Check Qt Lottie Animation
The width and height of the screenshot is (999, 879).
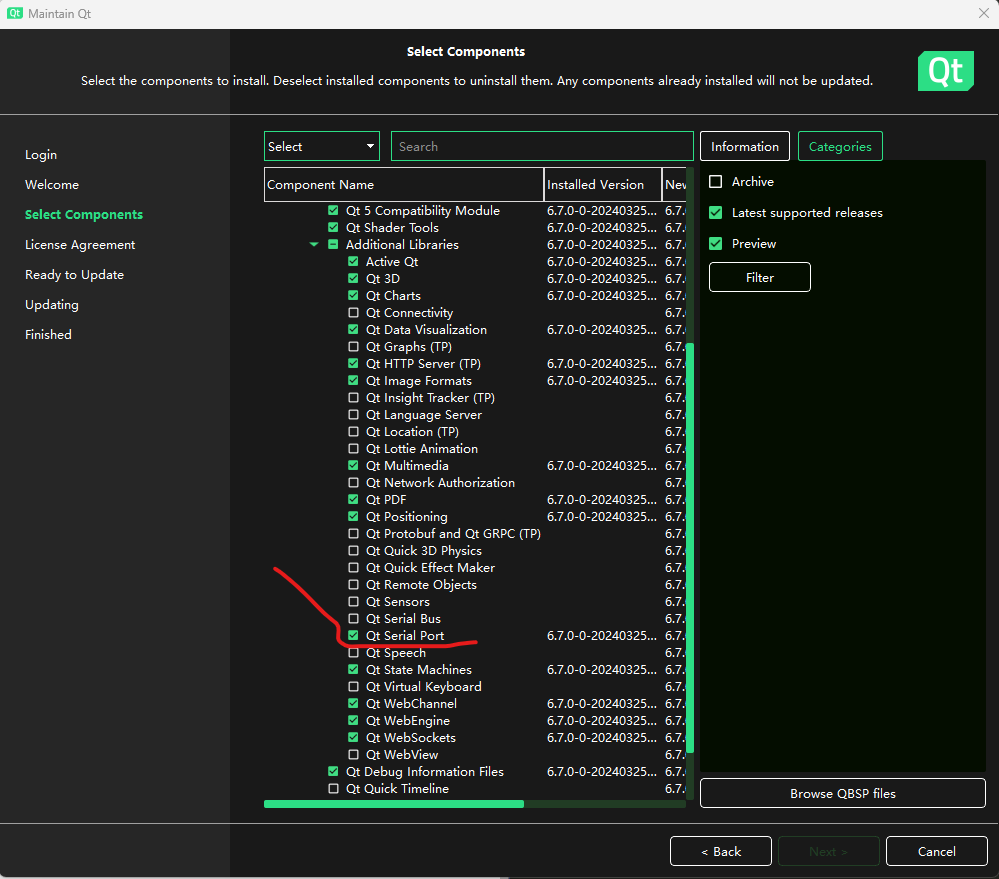coord(353,448)
